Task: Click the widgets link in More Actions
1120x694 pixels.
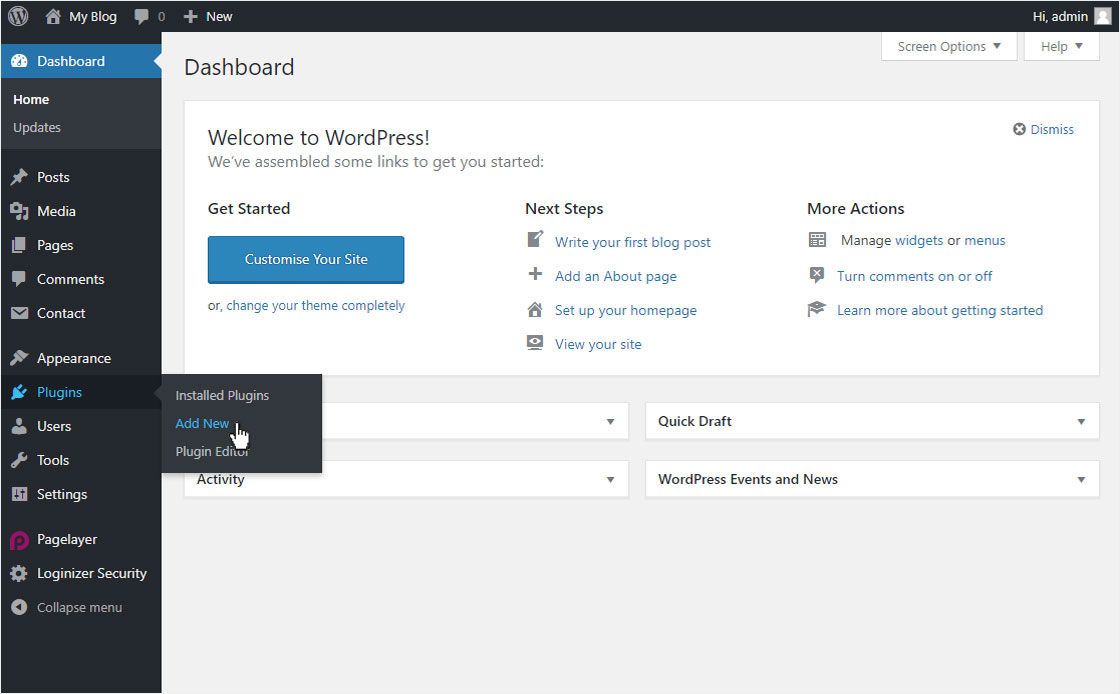Action: pos(919,241)
